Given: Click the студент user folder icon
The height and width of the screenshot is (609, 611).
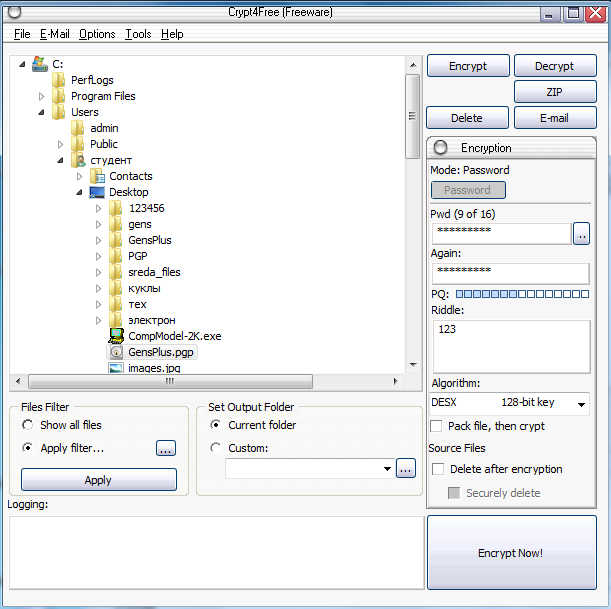Looking at the screenshot, I should (78, 160).
